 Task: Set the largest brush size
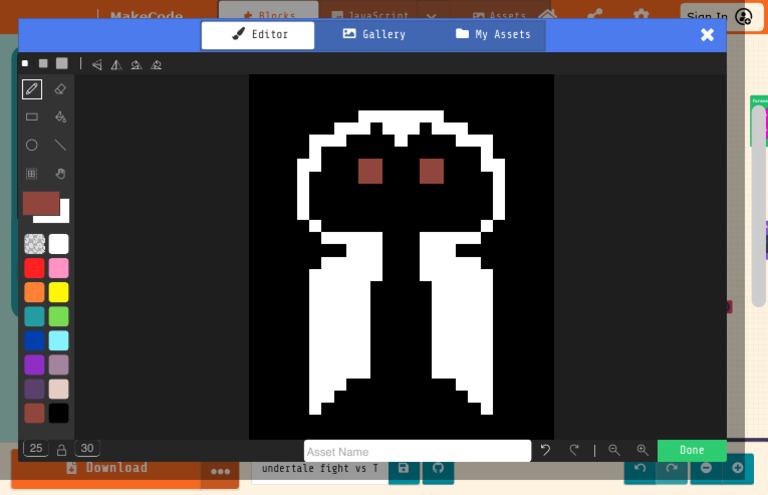point(62,64)
